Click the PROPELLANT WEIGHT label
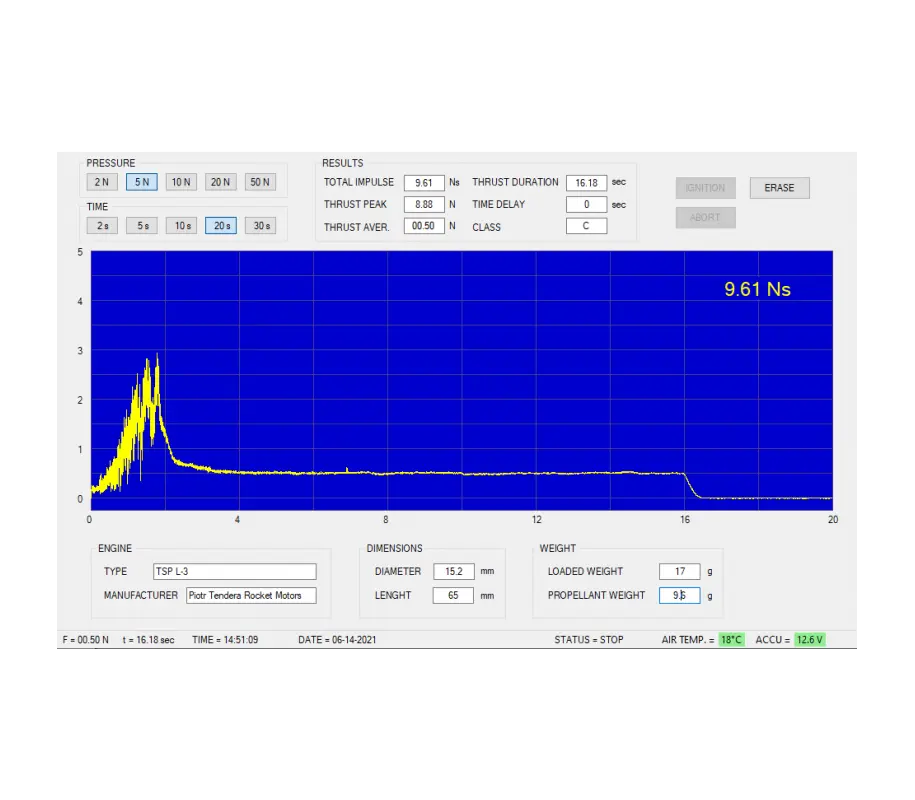The width and height of the screenshot is (915, 800). tap(596, 595)
